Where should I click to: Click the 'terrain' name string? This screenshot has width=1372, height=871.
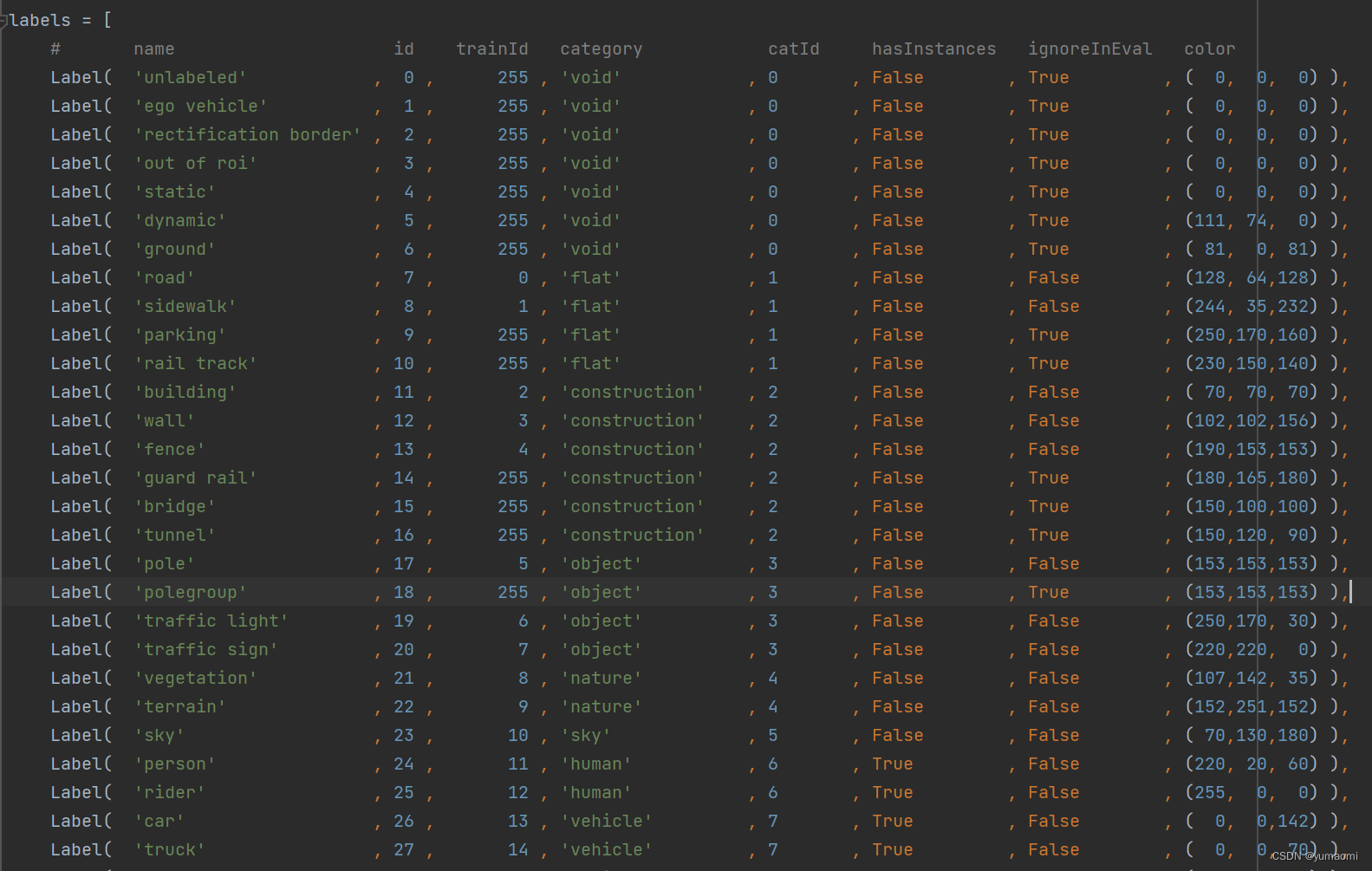[180, 707]
